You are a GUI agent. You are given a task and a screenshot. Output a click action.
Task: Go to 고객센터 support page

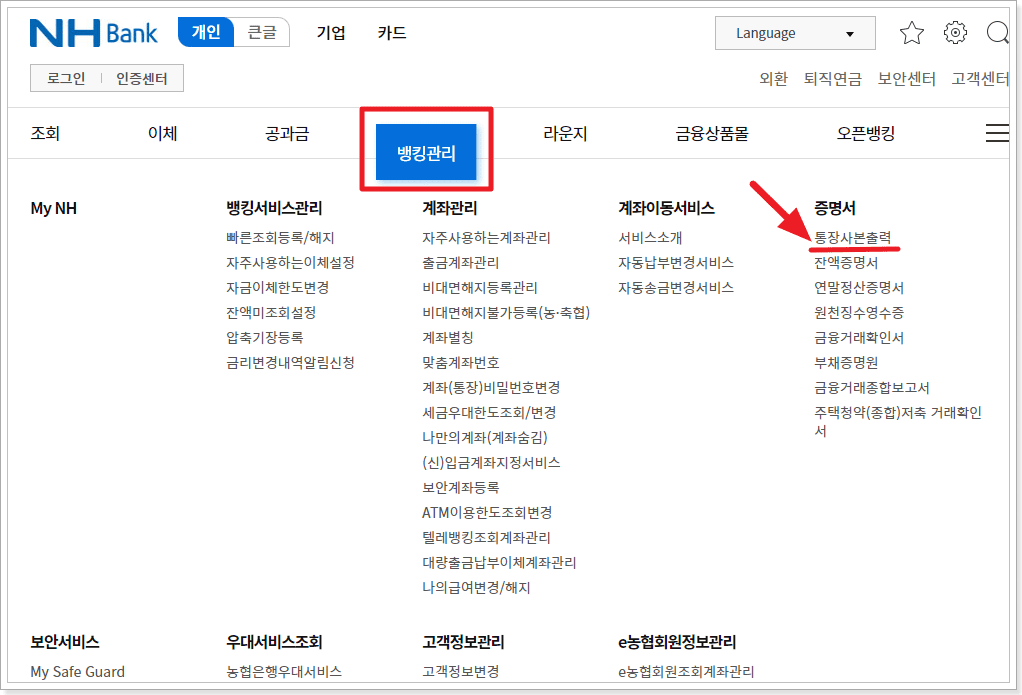pyautogui.click(x=978, y=78)
